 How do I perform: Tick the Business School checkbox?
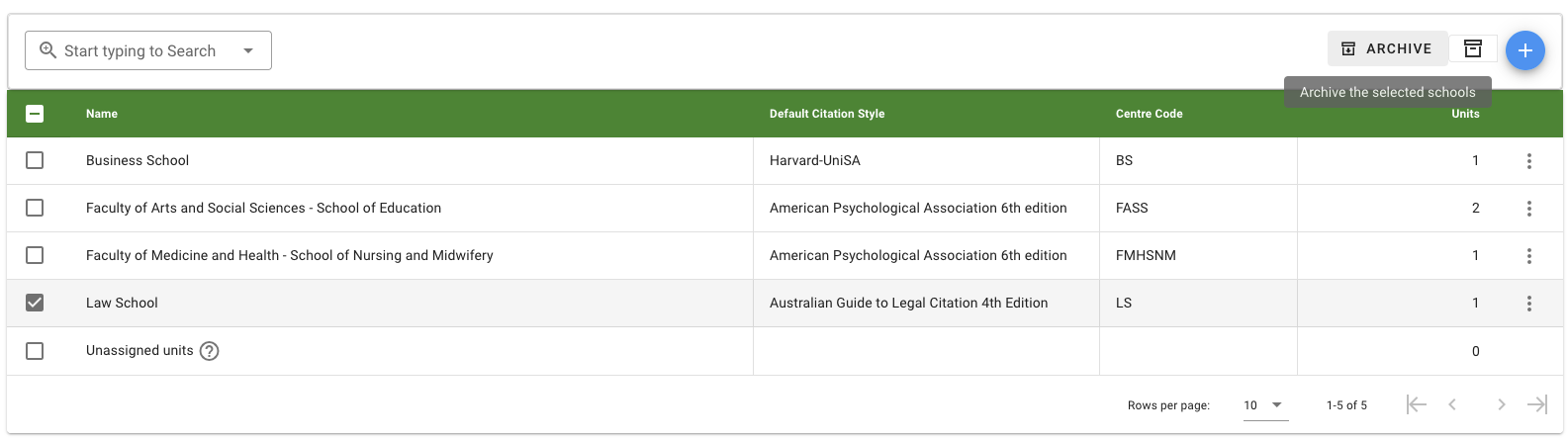tap(35, 160)
